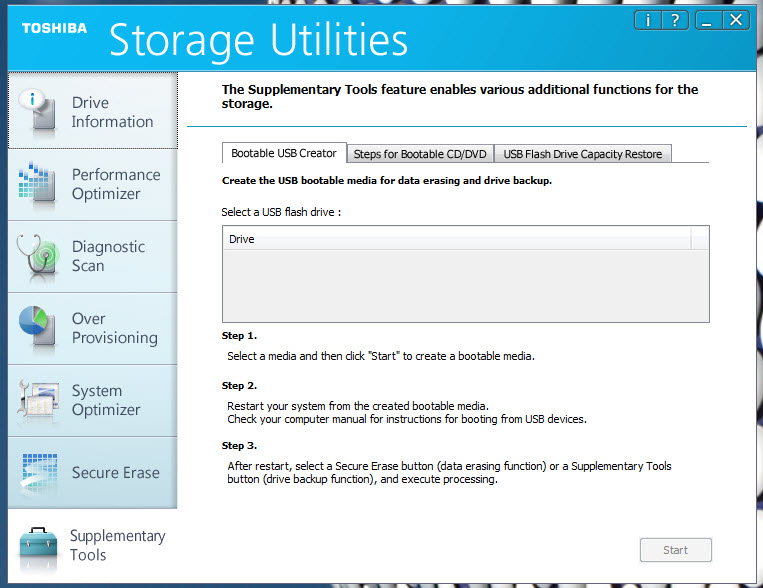Minimize the Storage Utilities window
The width and height of the screenshot is (763, 588).
click(708, 20)
